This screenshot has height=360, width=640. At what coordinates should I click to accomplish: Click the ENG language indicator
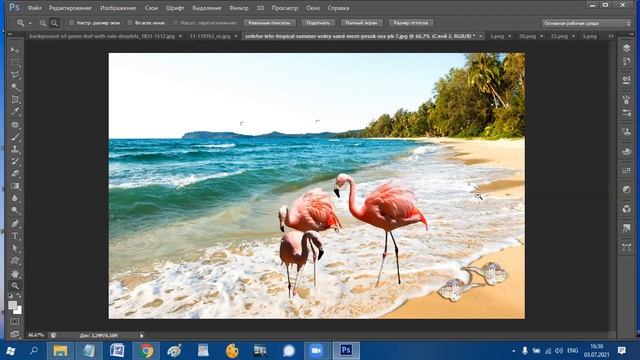pos(573,351)
